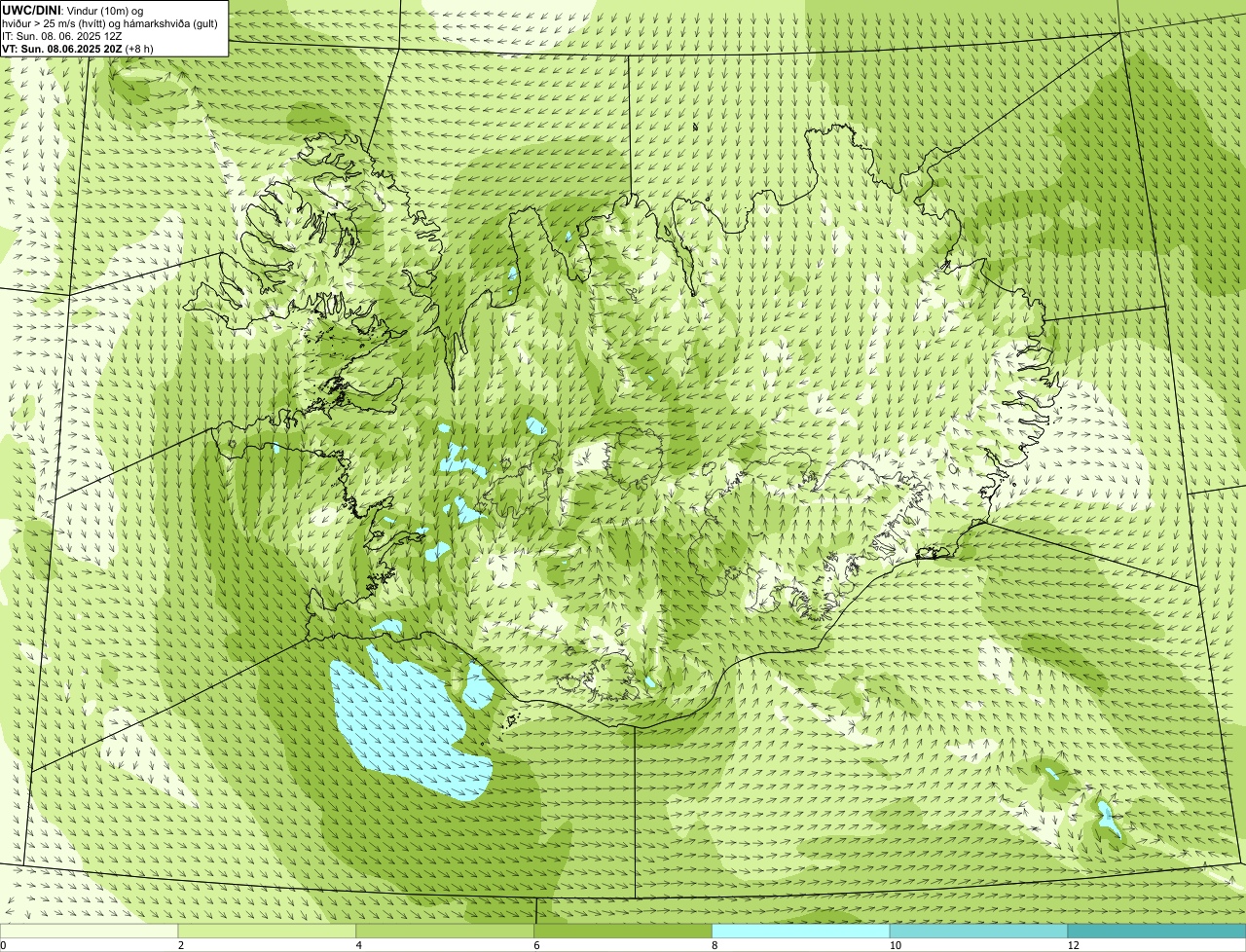Click the "IT: Sun. 08. 06. 2025 12Z" line
The width and height of the screenshot is (1246, 952).
click(x=62, y=35)
